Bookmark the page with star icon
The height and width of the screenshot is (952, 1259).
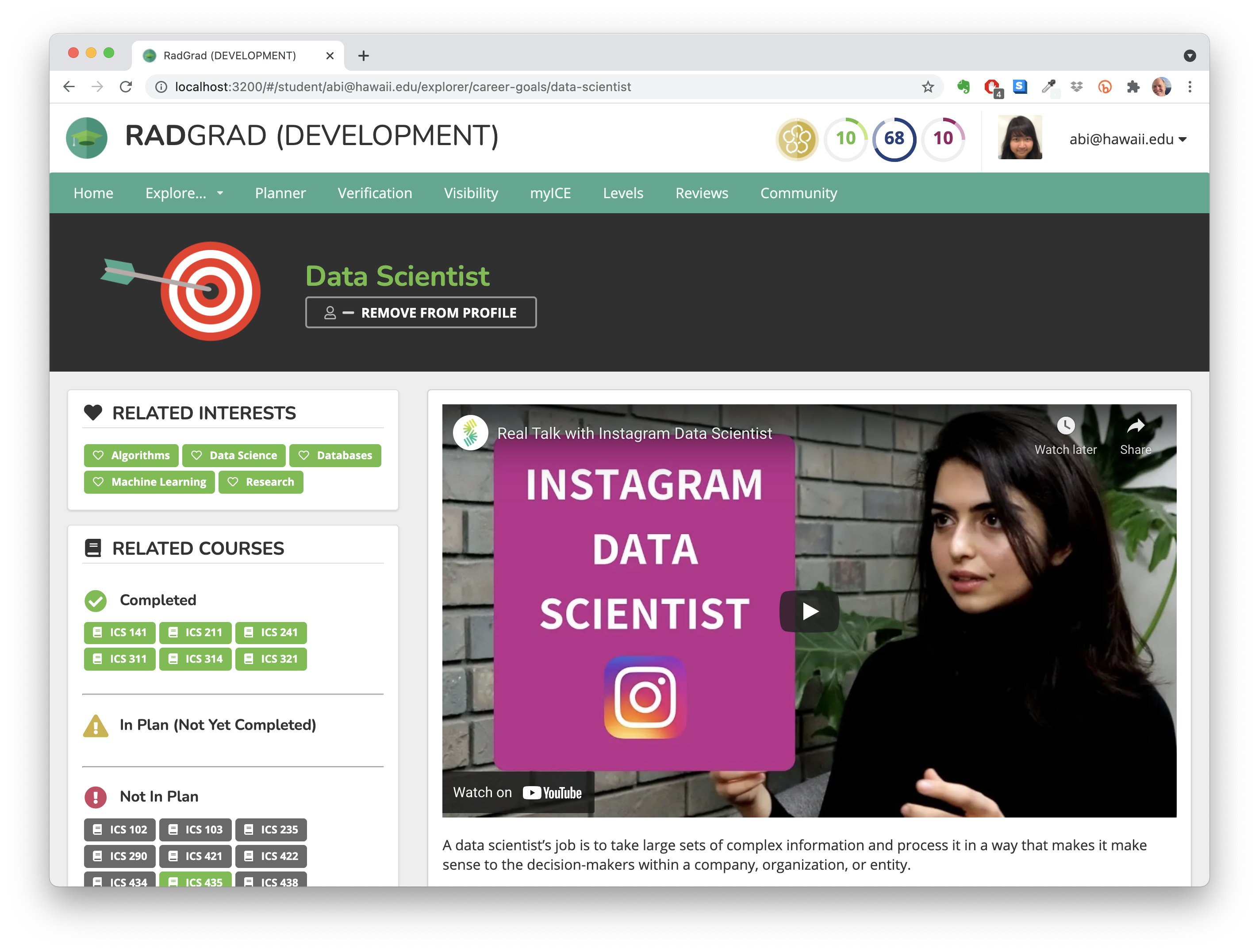pyautogui.click(x=928, y=87)
